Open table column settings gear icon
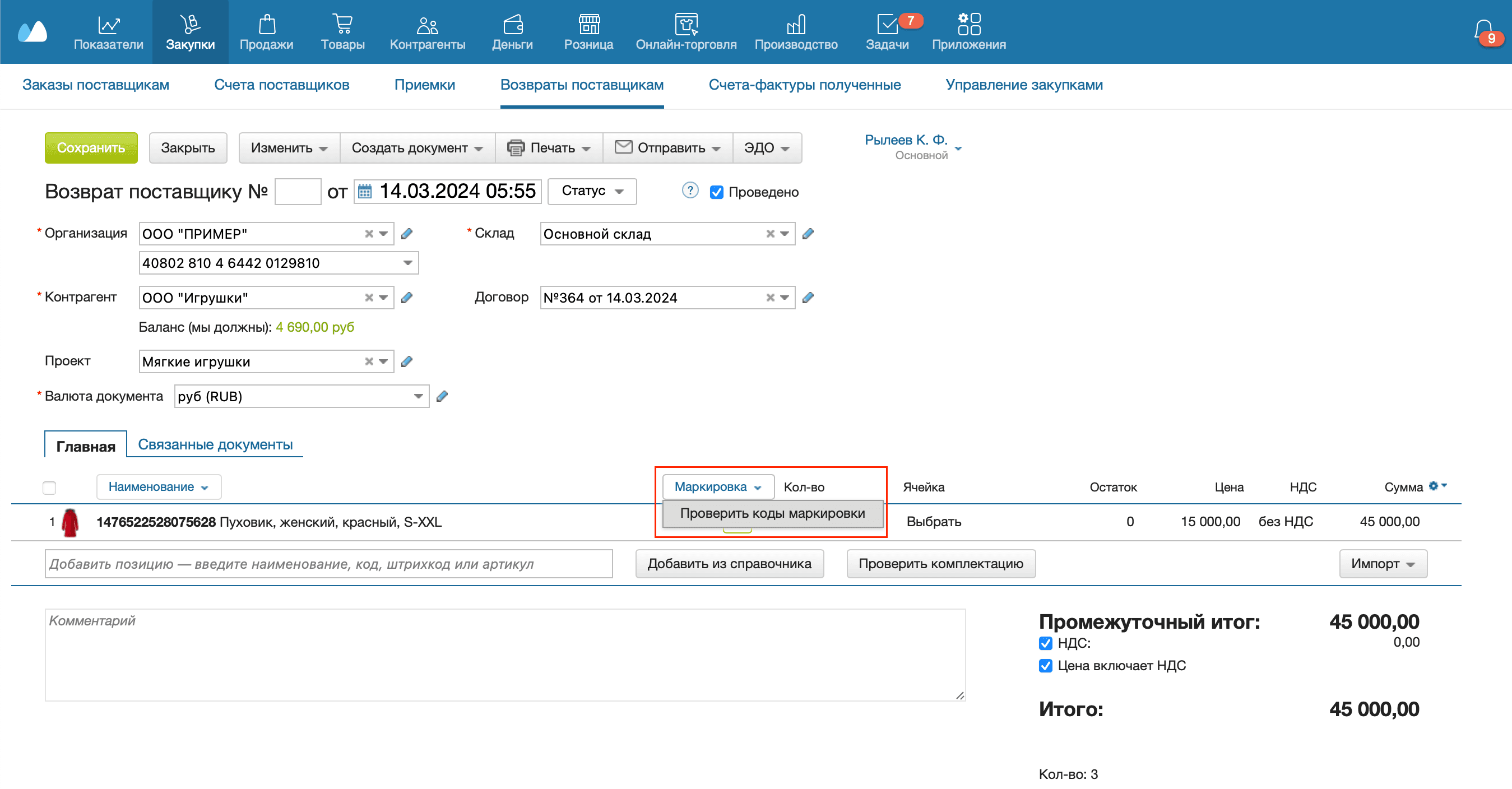The width and height of the screenshot is (1512, 789). click(1434, 486)
